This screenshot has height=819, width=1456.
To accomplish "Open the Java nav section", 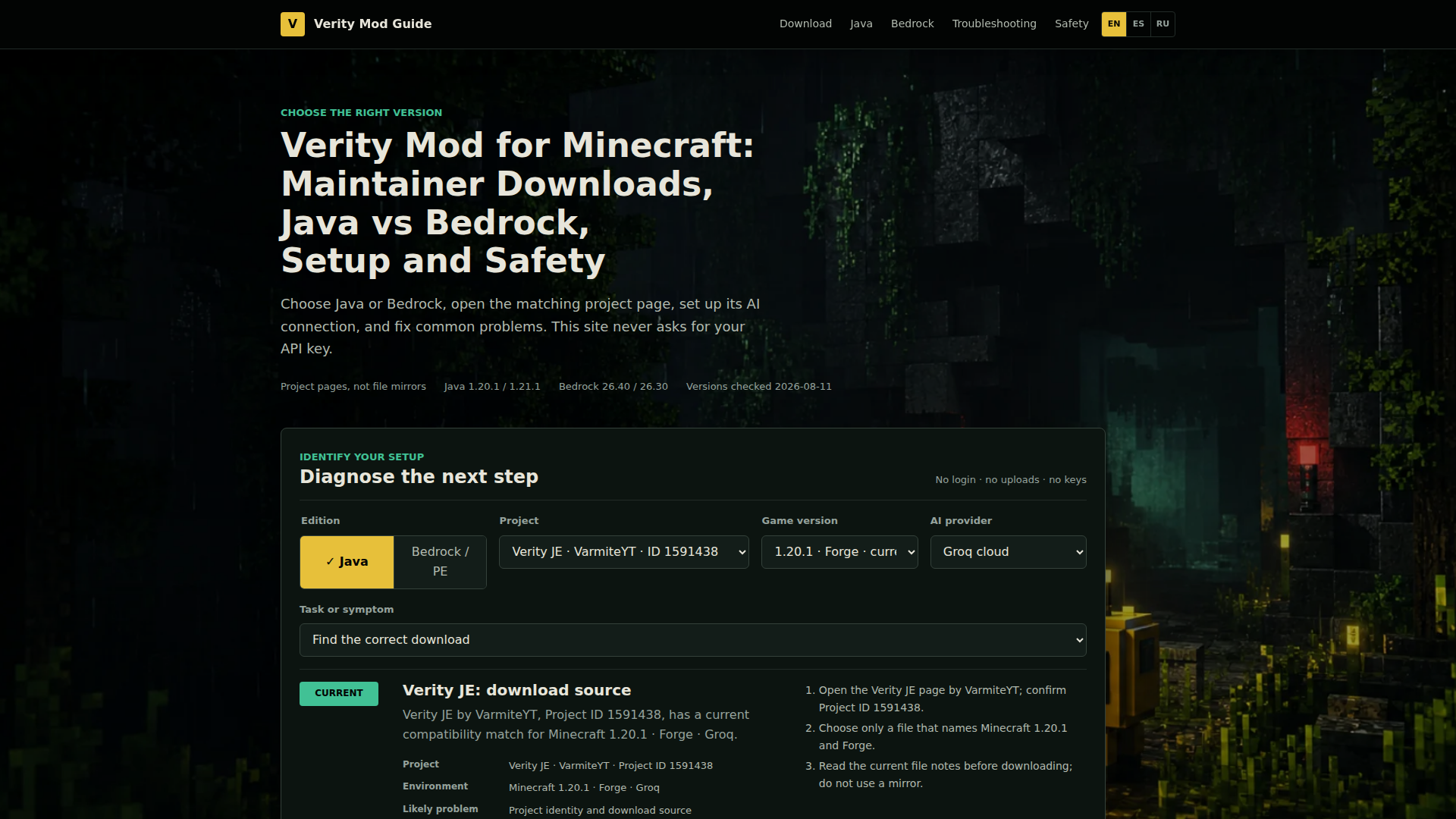I will [x=861, y=24].
